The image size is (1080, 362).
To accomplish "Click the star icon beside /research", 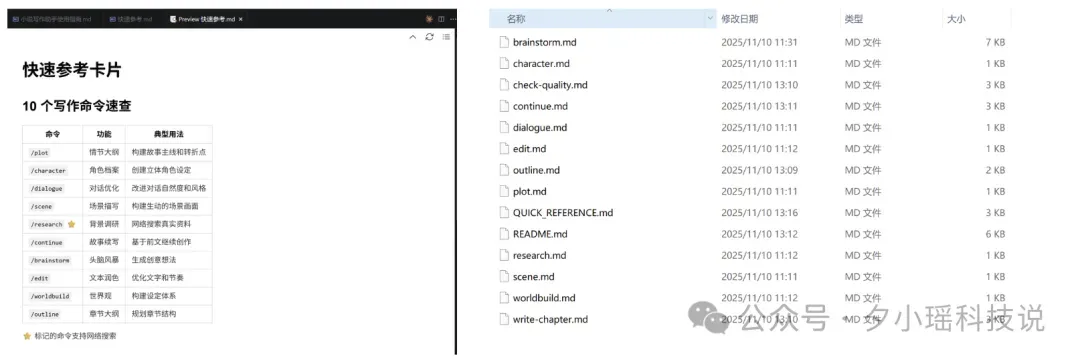I will pos(71,224).
